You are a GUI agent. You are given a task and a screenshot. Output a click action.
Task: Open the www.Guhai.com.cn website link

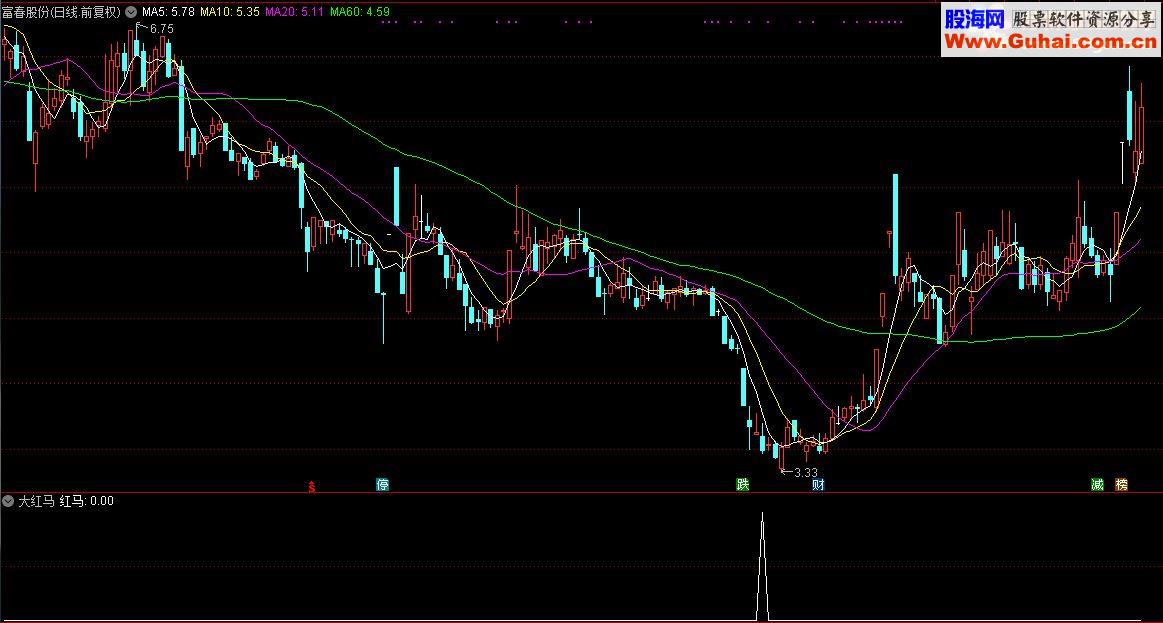[x=1051, y=42]
